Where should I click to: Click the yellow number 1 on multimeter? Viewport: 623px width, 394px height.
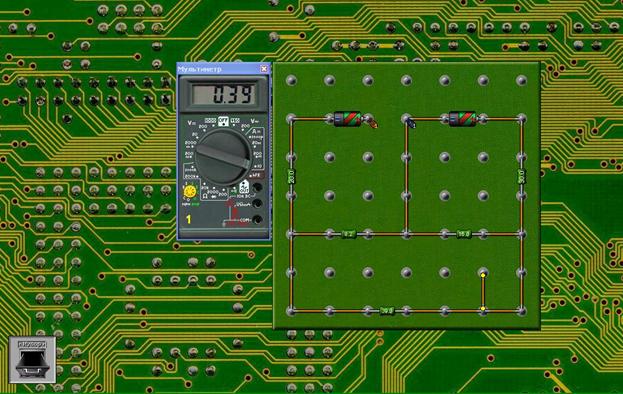pos(189,219)
